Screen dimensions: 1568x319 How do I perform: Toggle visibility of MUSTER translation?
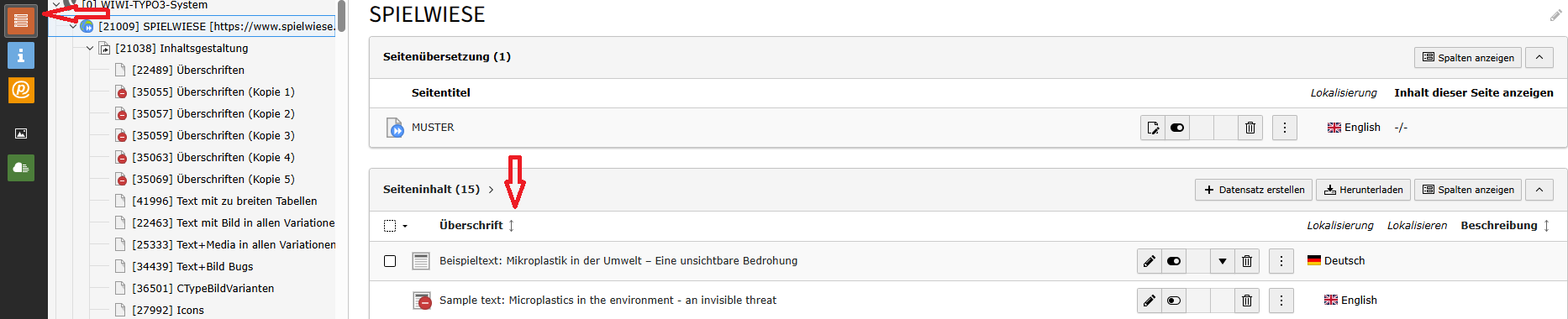[x=1177, y=128]
